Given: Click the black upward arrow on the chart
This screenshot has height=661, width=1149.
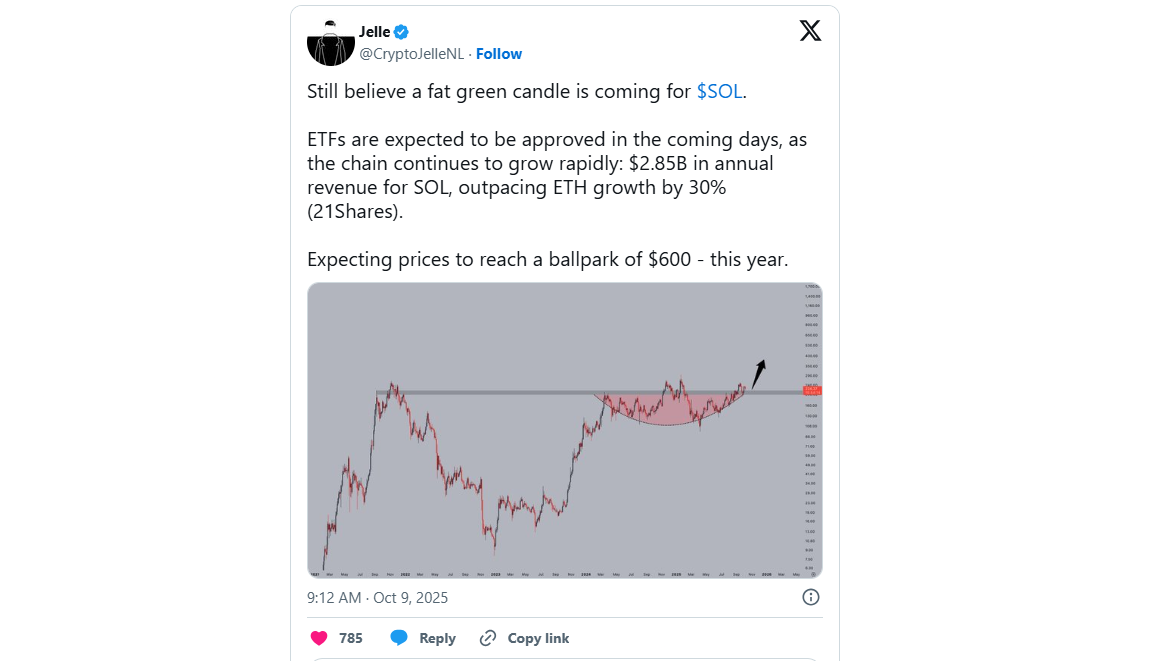Looking at the screenshot, I should point(759,372).
